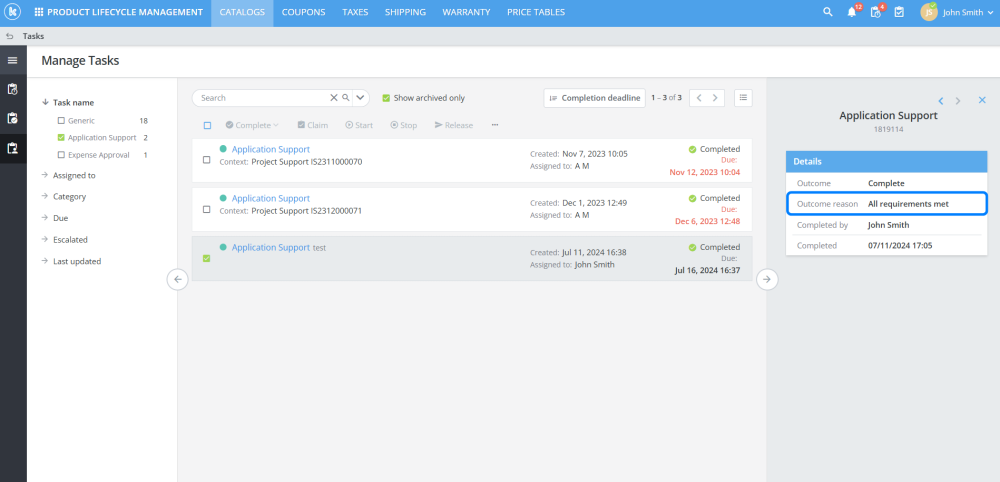Click the green status dot of the test task
Image resolution: width=1000 pixels, height=482 pixels.
click(223, 247)
